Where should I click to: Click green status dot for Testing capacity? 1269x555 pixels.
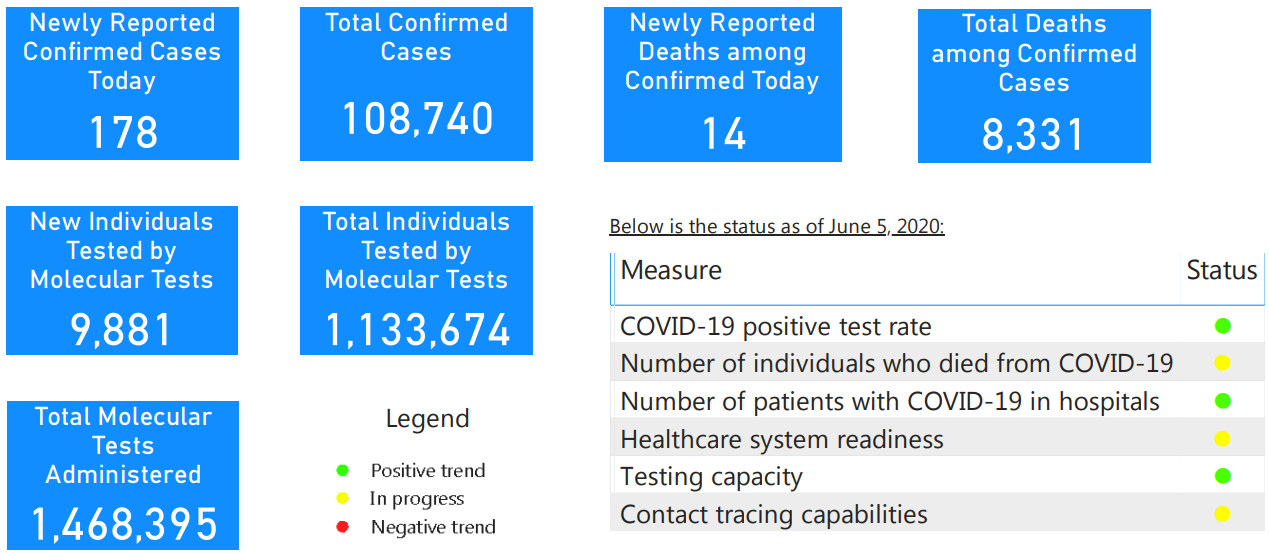pos(1222,476)
